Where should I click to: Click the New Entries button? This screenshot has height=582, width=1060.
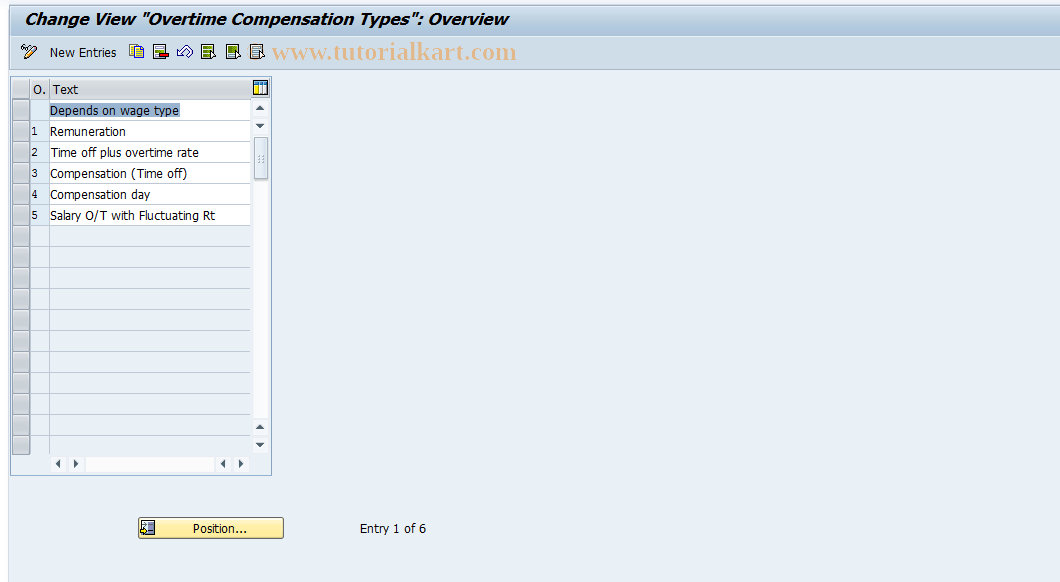[82, 53]
